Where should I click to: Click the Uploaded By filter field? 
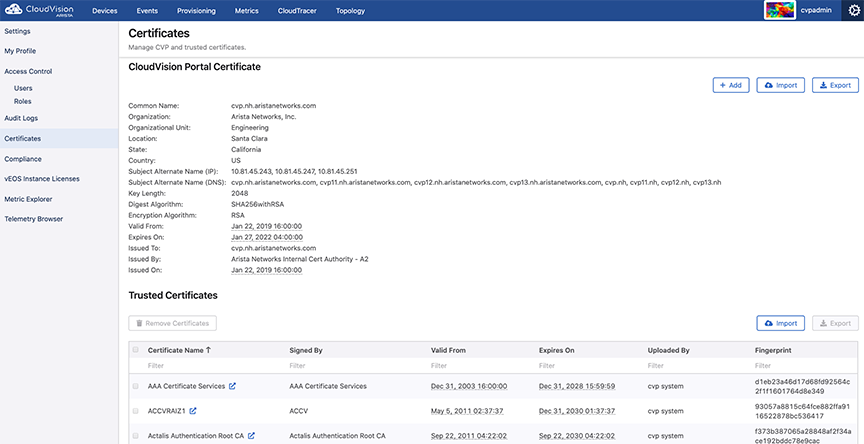[x=698, y=366]
